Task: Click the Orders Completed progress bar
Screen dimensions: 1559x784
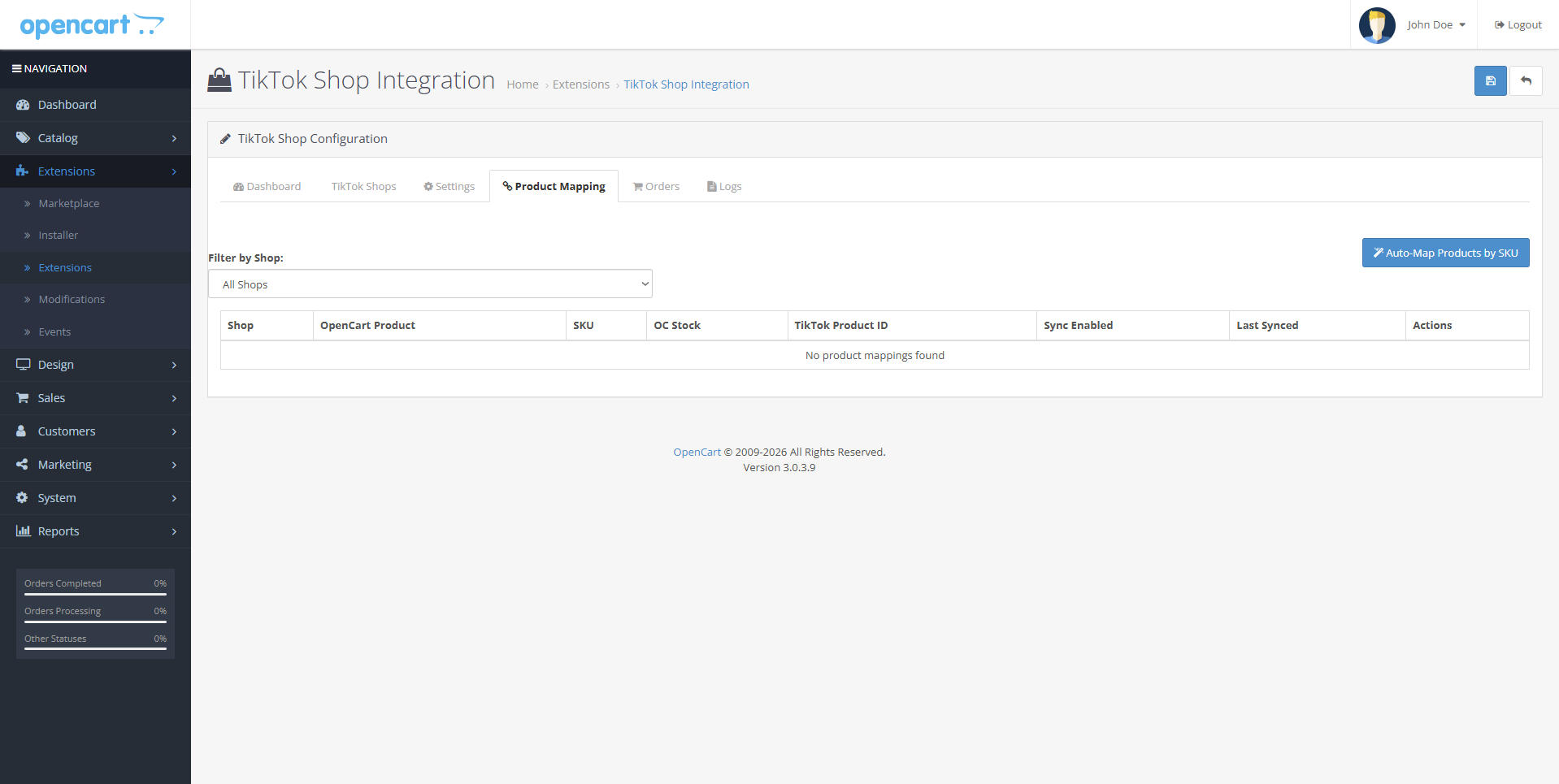Action: 95,594
